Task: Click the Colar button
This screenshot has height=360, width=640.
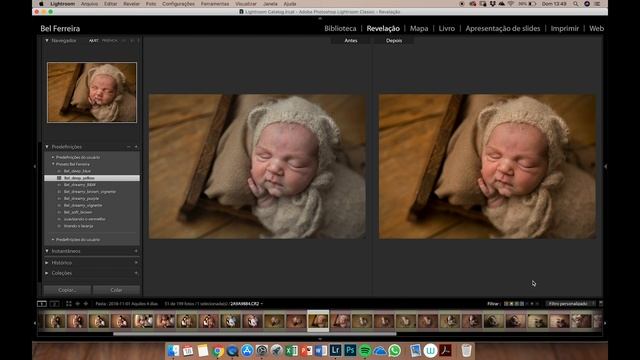Action: [116, 290]
